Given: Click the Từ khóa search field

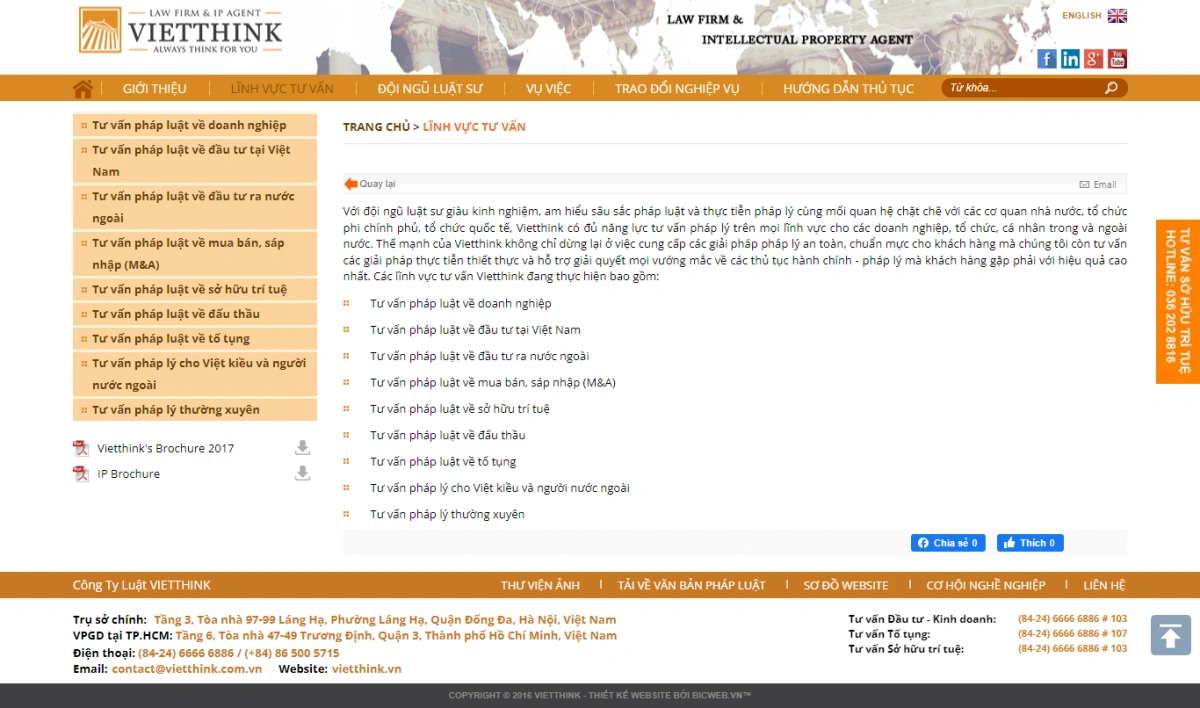Looking at the screenshot, I should pos(1024,88).
